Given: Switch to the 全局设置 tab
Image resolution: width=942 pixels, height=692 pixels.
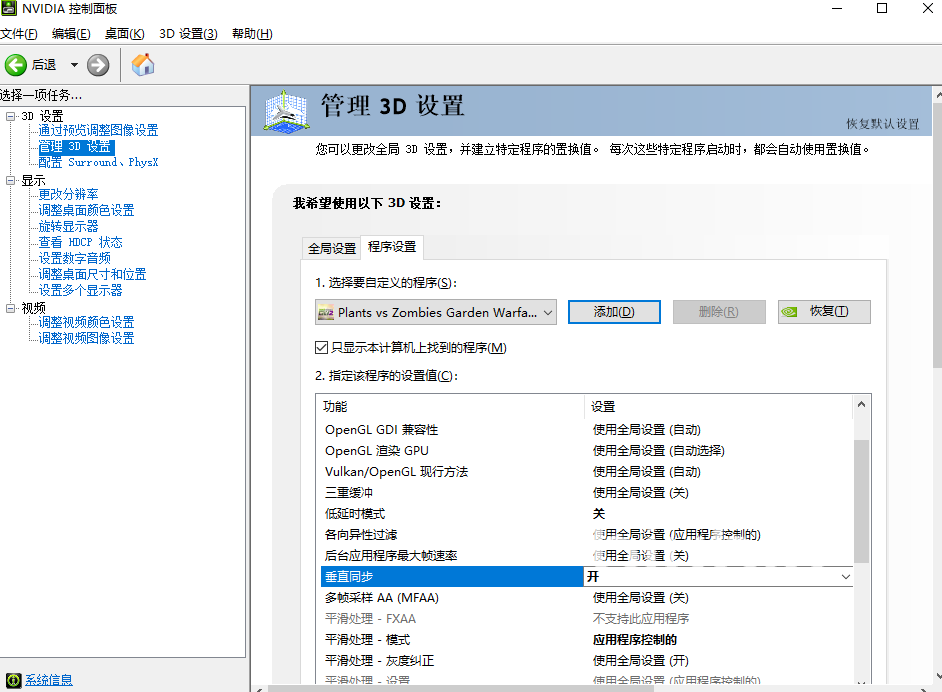Looking at the screenshot, I should pyautogui.click(x=331, y=248).
